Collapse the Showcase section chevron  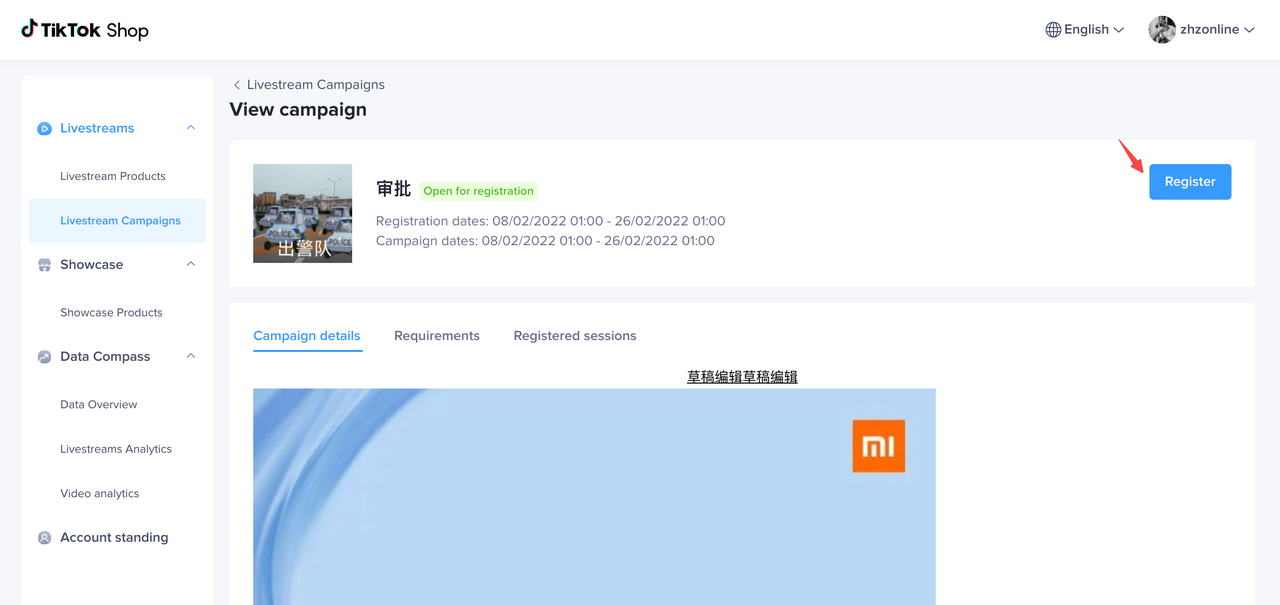(x=191, y=264)
